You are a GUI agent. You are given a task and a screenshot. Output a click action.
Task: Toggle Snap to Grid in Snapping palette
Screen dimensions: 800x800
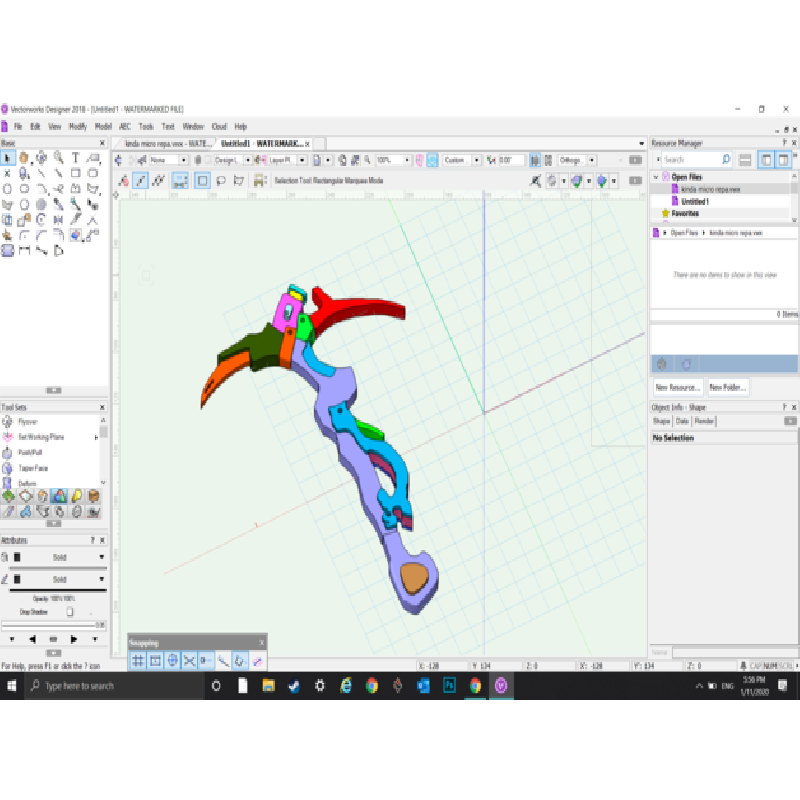point(139,661)
